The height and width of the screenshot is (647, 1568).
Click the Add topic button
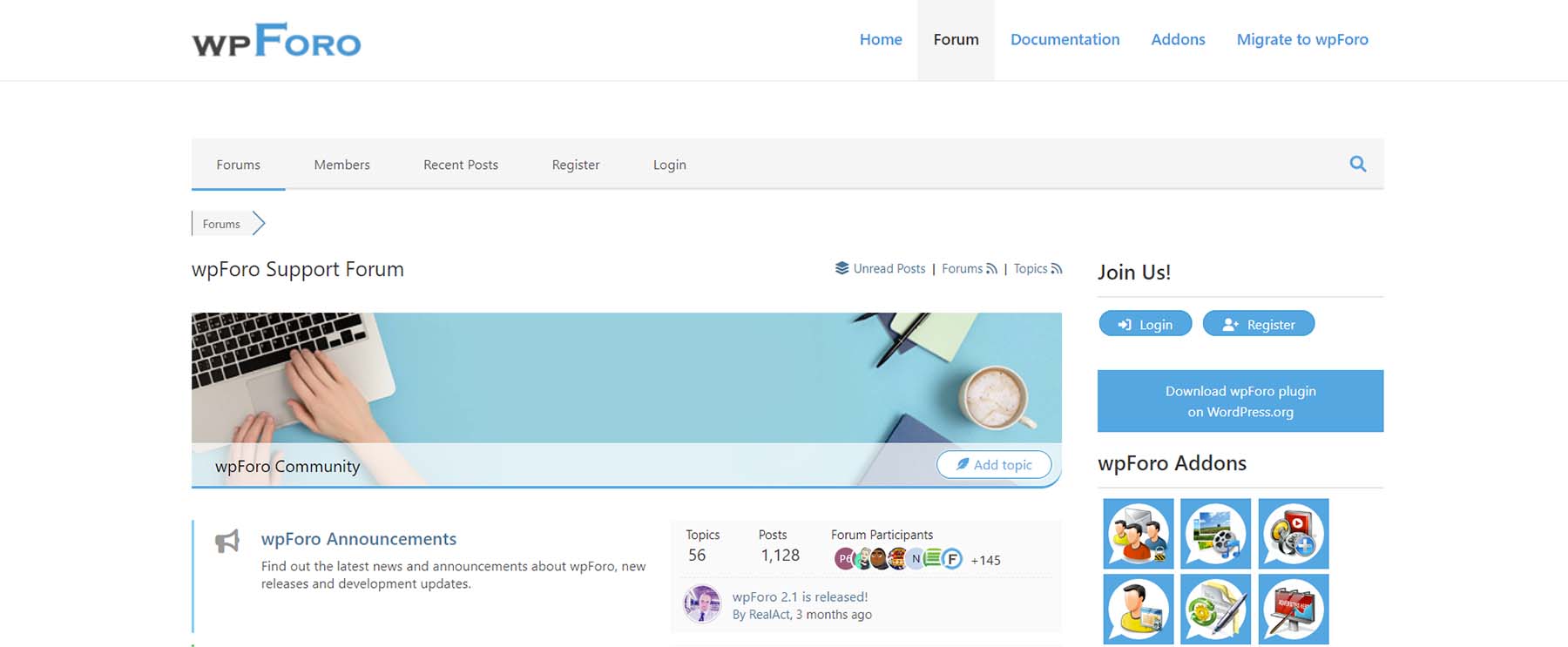[994, 465]
